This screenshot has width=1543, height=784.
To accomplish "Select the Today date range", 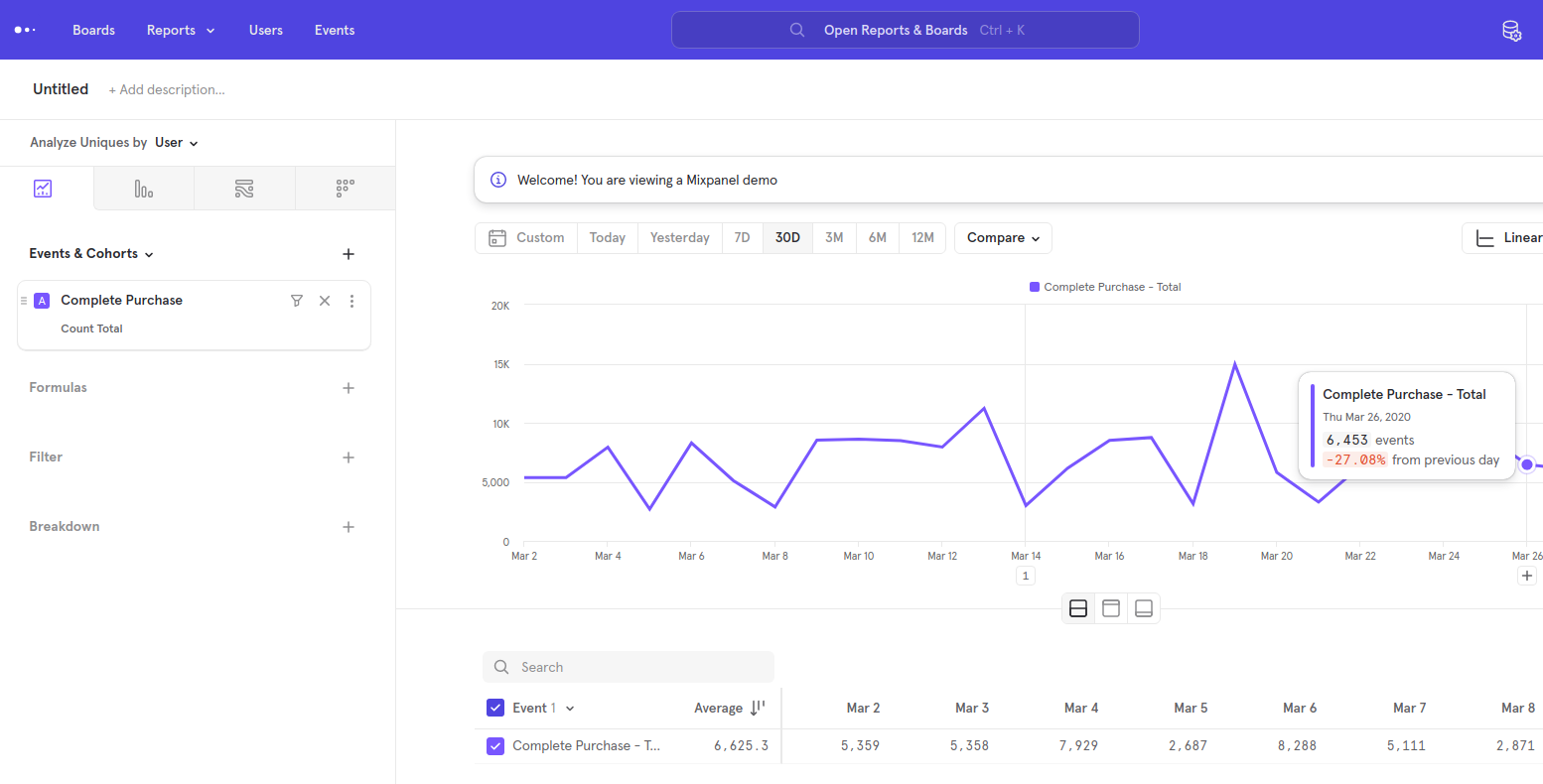I will [x=608, y=238].
